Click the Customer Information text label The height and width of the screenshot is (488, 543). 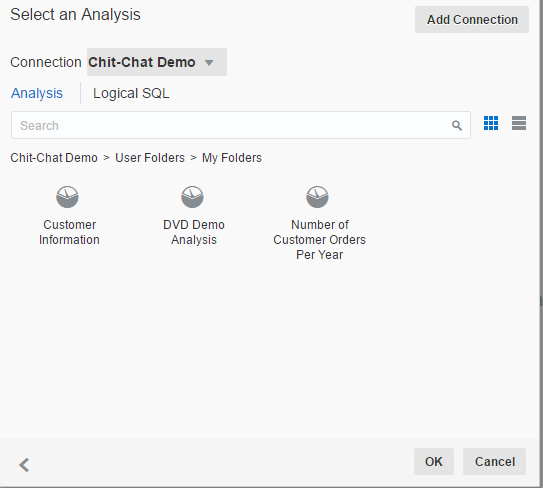coord(69,232)
